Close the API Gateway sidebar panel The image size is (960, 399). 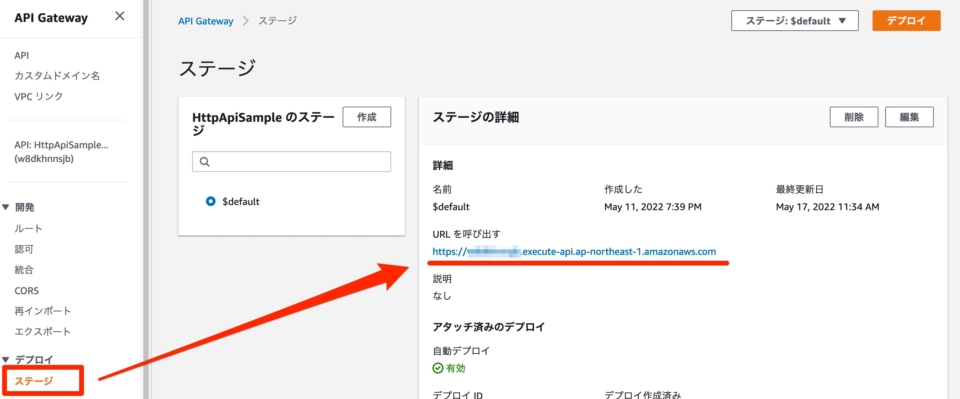tap(120, 17)
